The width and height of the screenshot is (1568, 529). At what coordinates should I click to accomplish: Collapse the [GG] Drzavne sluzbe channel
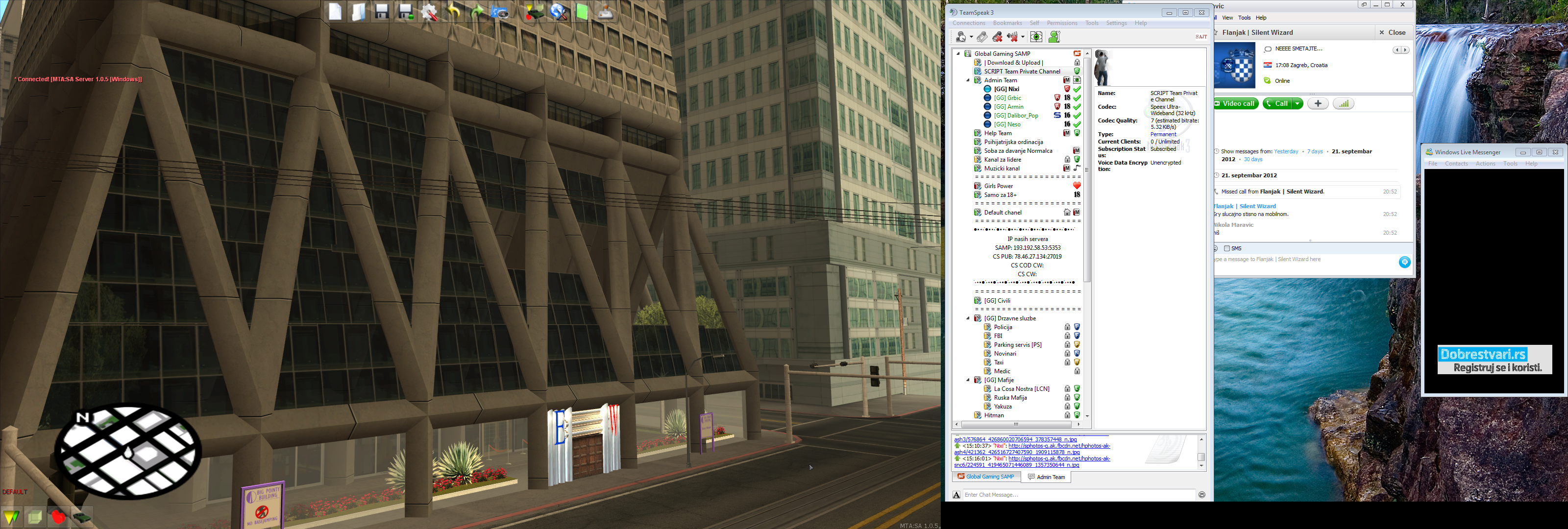968,318
